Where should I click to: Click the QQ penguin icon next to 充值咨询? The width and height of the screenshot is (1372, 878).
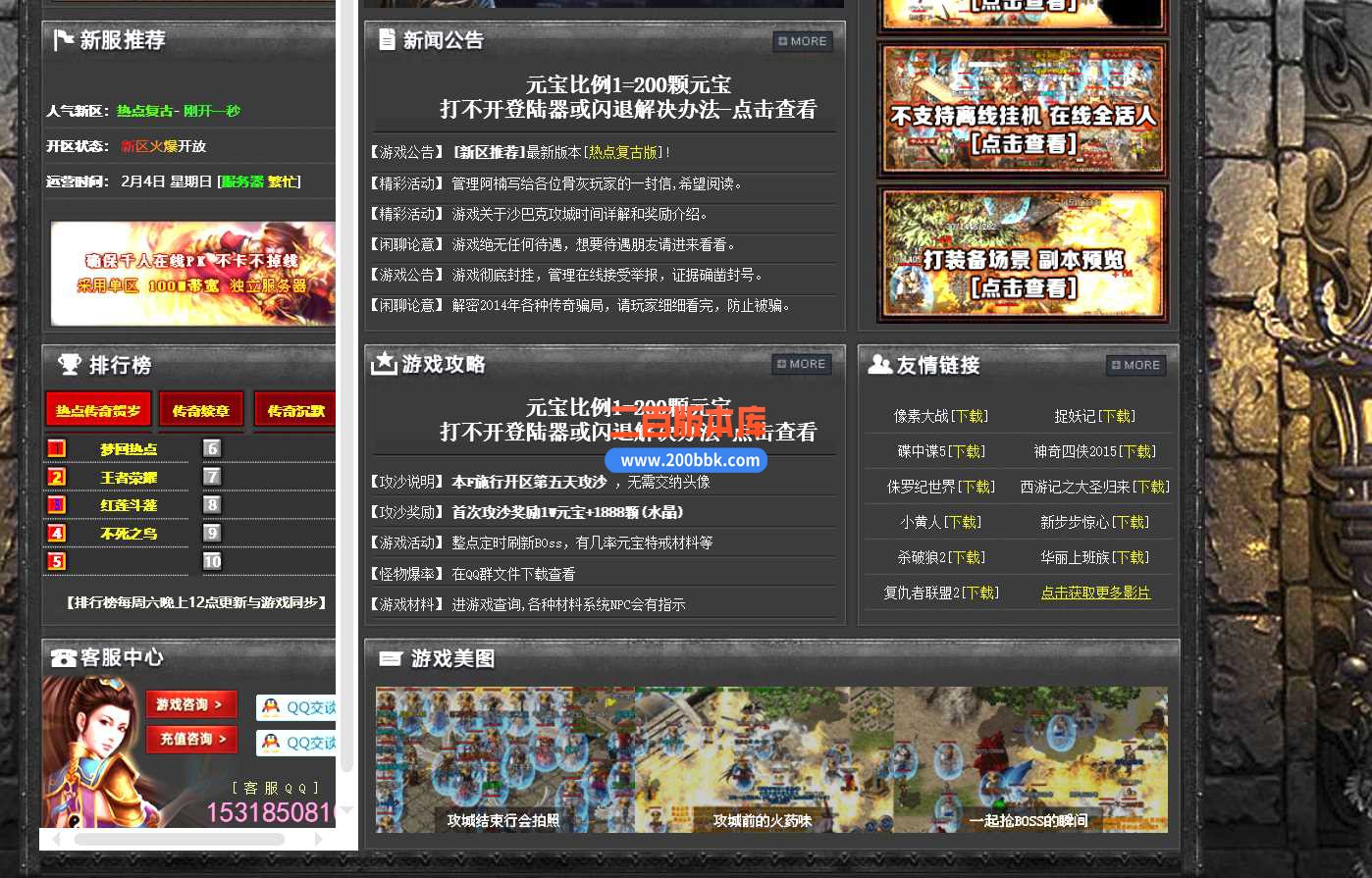(271, 743)
